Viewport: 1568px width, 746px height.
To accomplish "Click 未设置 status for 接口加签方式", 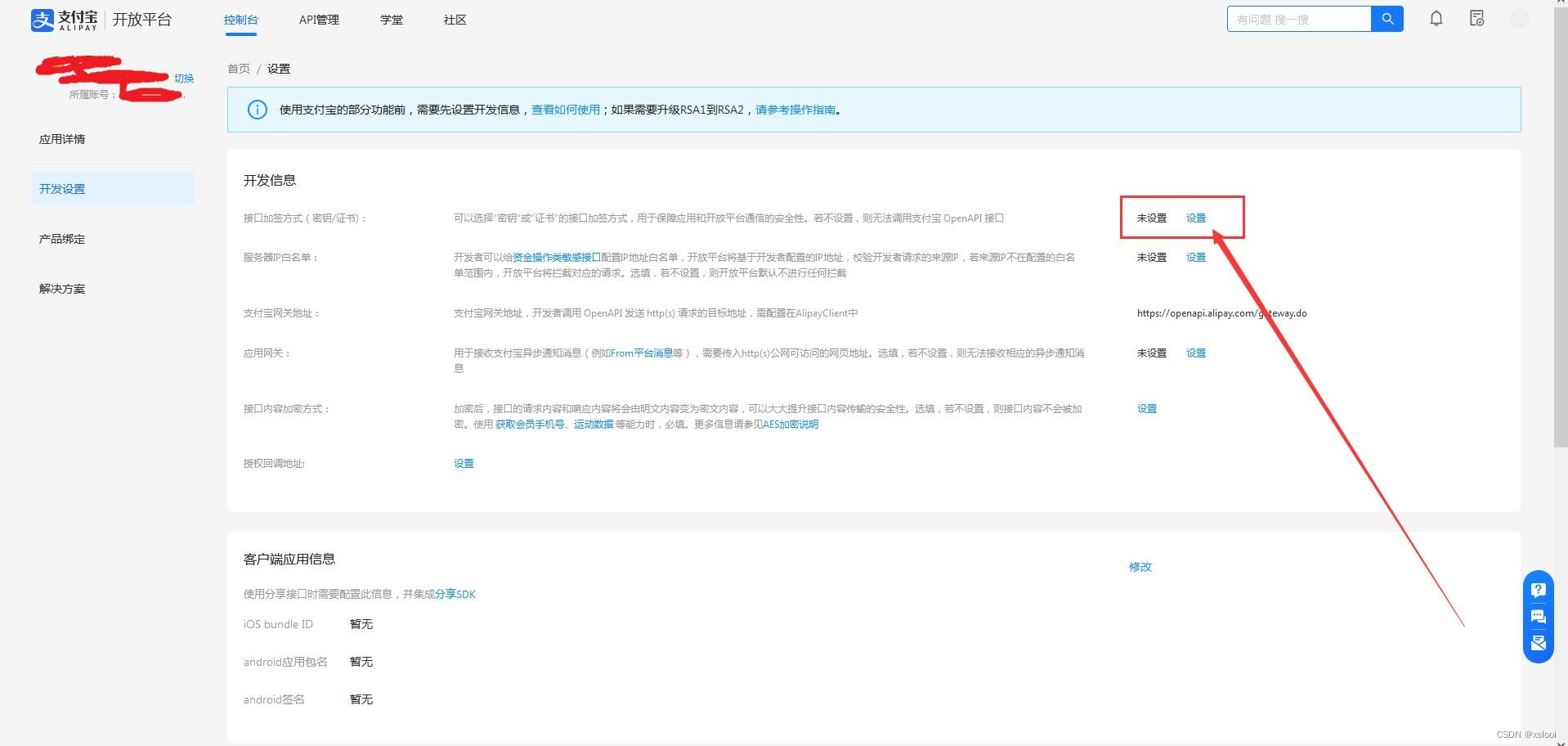I will (1151, 218).
